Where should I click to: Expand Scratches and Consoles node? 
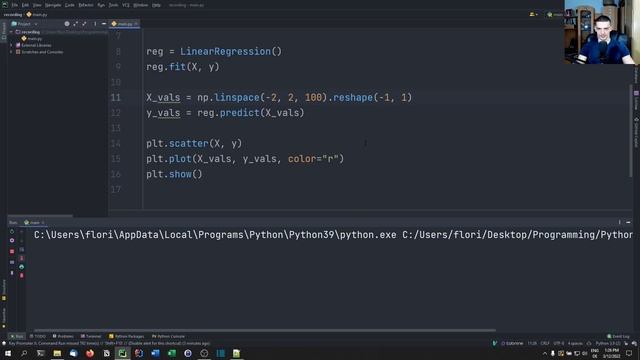pos(11,52)
